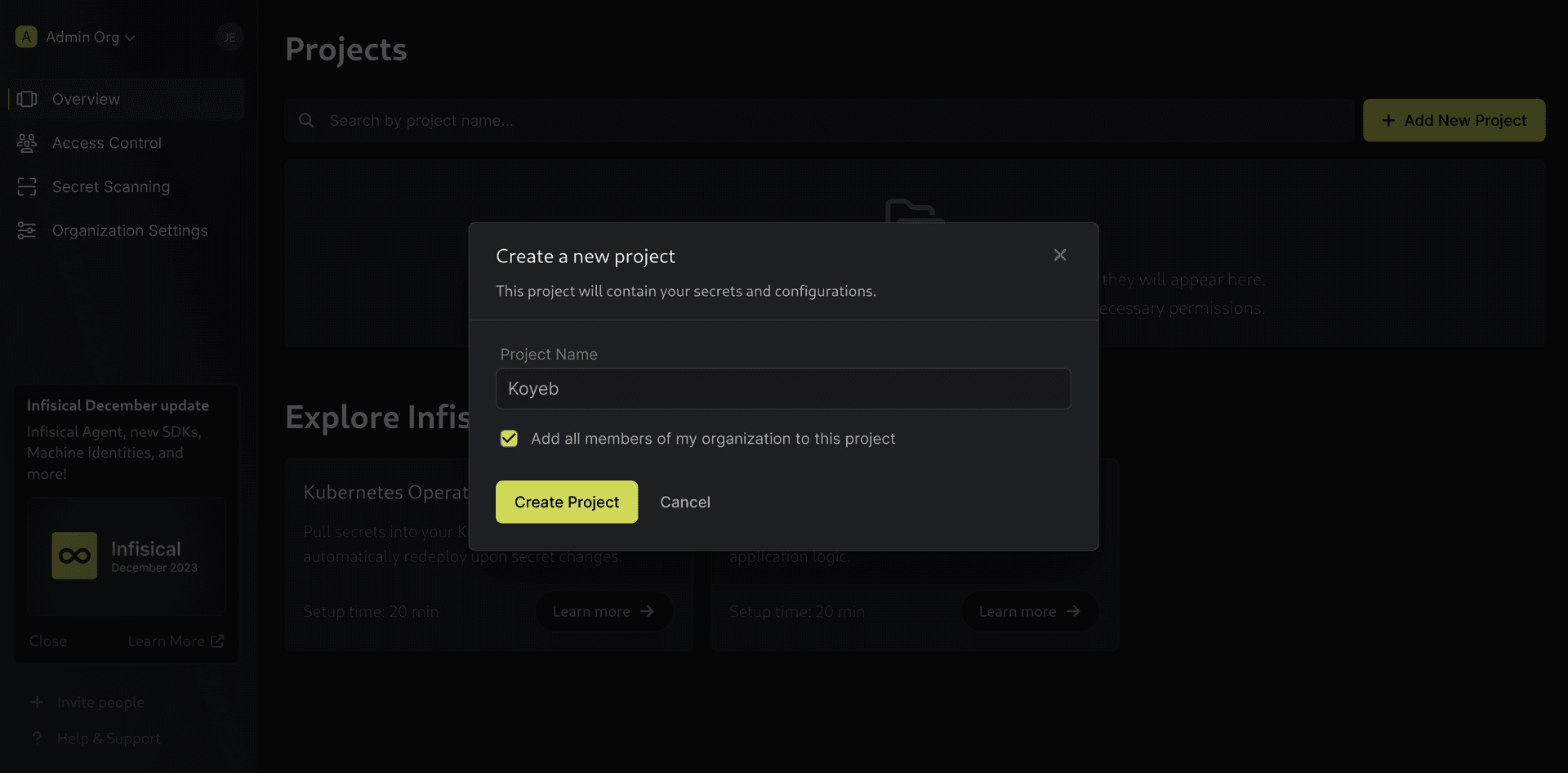The height and width of the screenshot is (773, 1568).
Task: Close the Create a new project dialog
Action: 1059,254
